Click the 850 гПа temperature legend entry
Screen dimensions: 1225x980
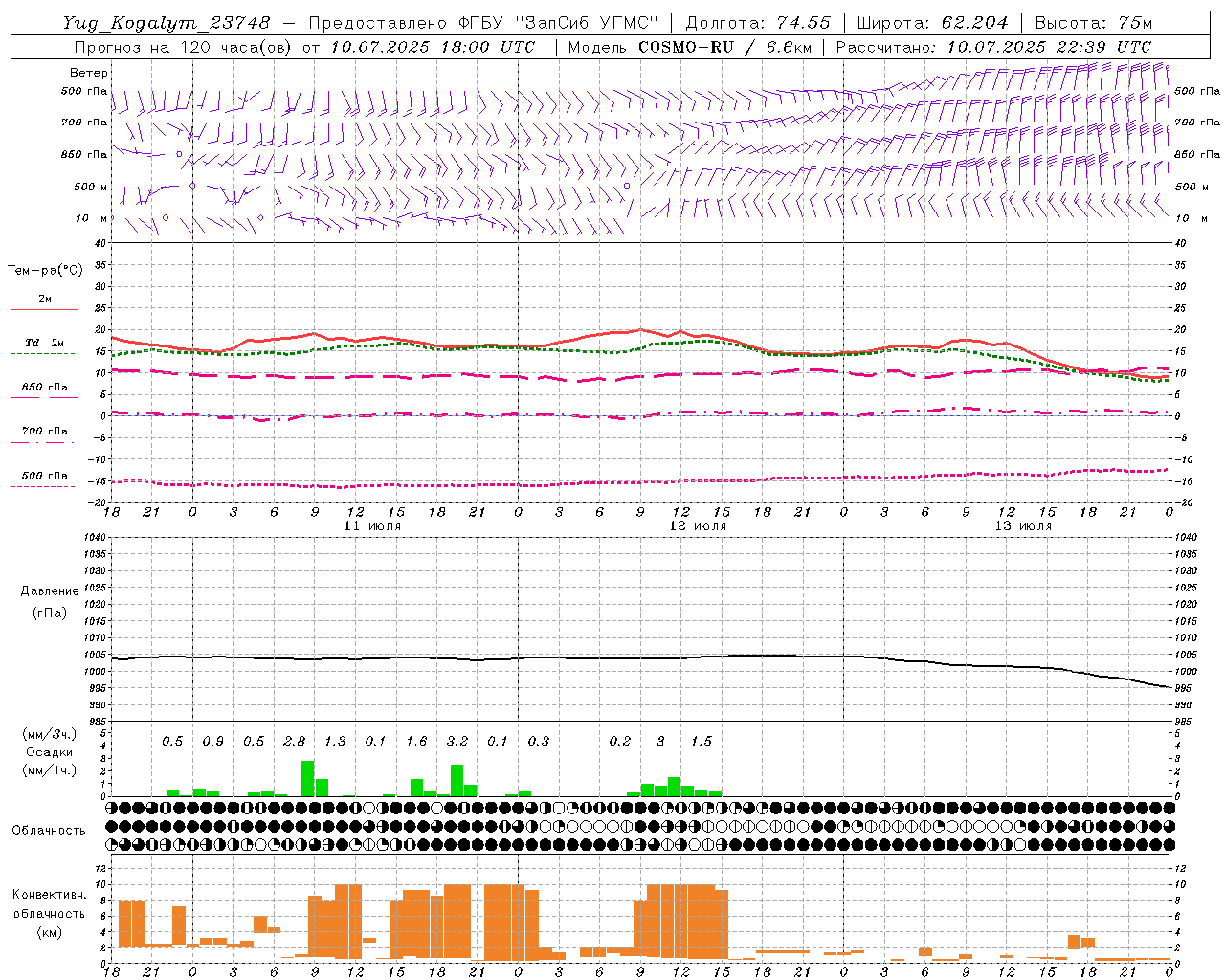click(x=45, y=387)
